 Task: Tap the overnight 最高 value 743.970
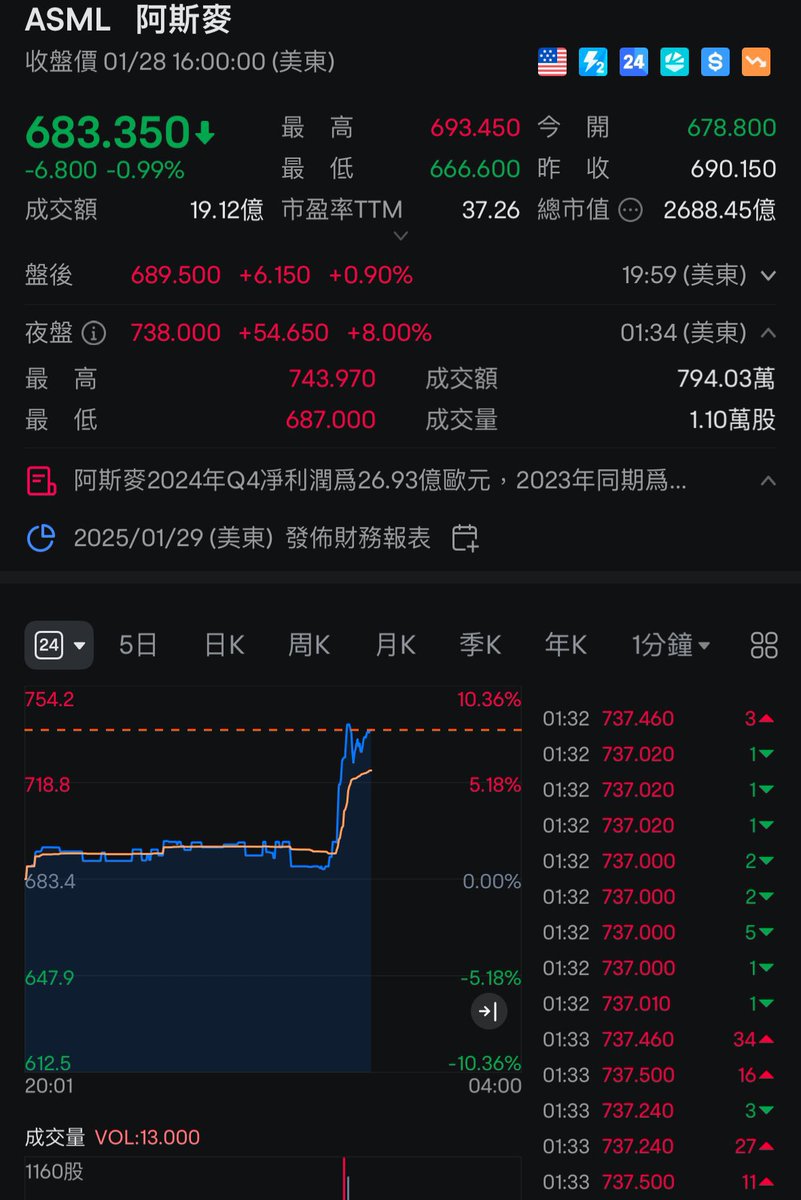point(332,379)
